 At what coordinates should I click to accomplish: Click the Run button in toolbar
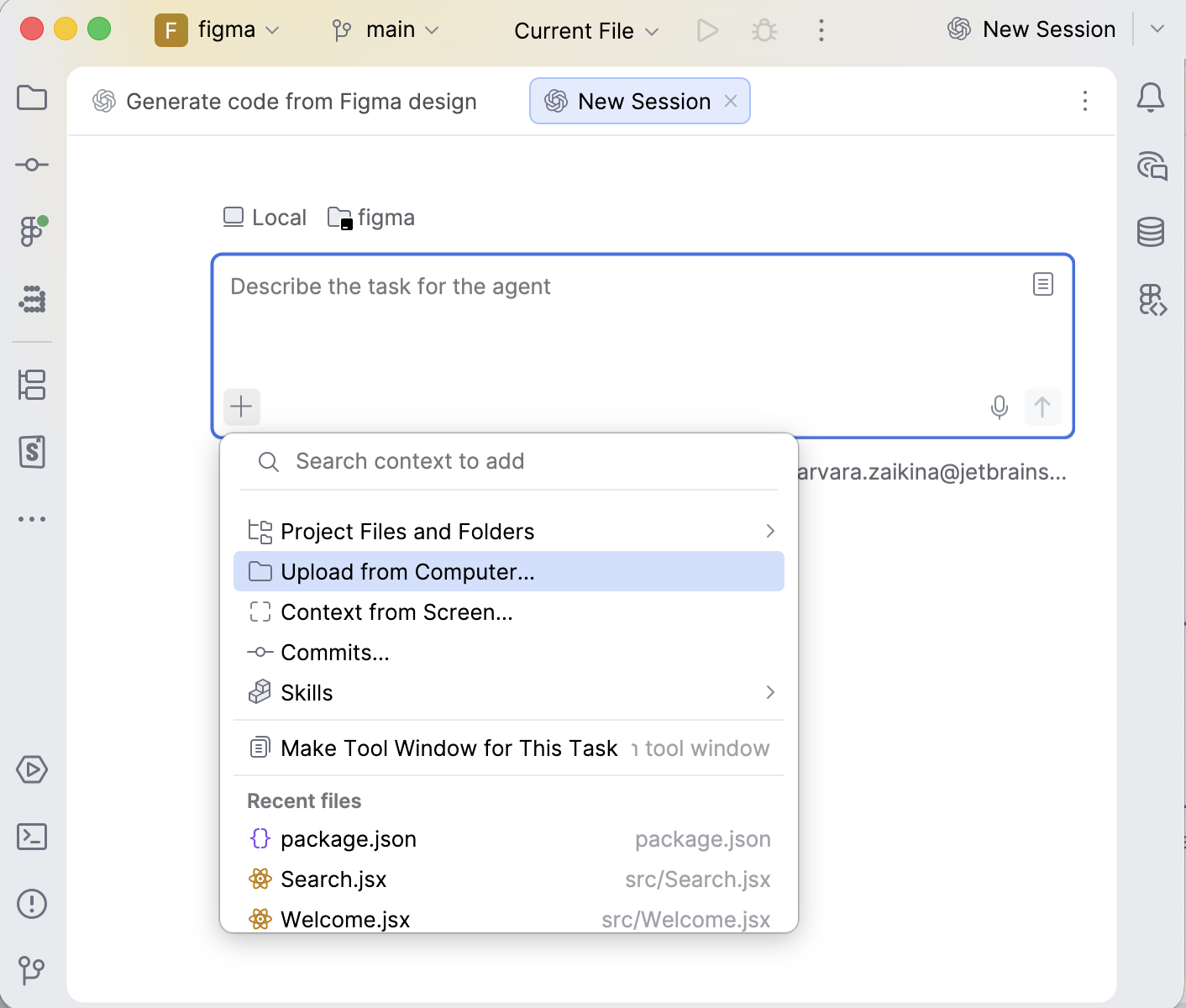[707, 31]
